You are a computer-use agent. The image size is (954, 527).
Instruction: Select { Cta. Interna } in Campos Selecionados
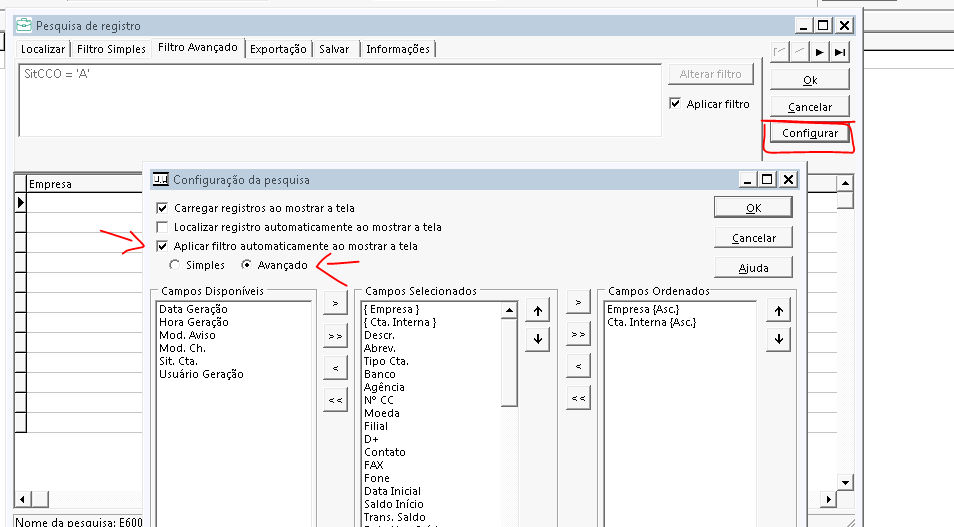(x=400, y=322)
